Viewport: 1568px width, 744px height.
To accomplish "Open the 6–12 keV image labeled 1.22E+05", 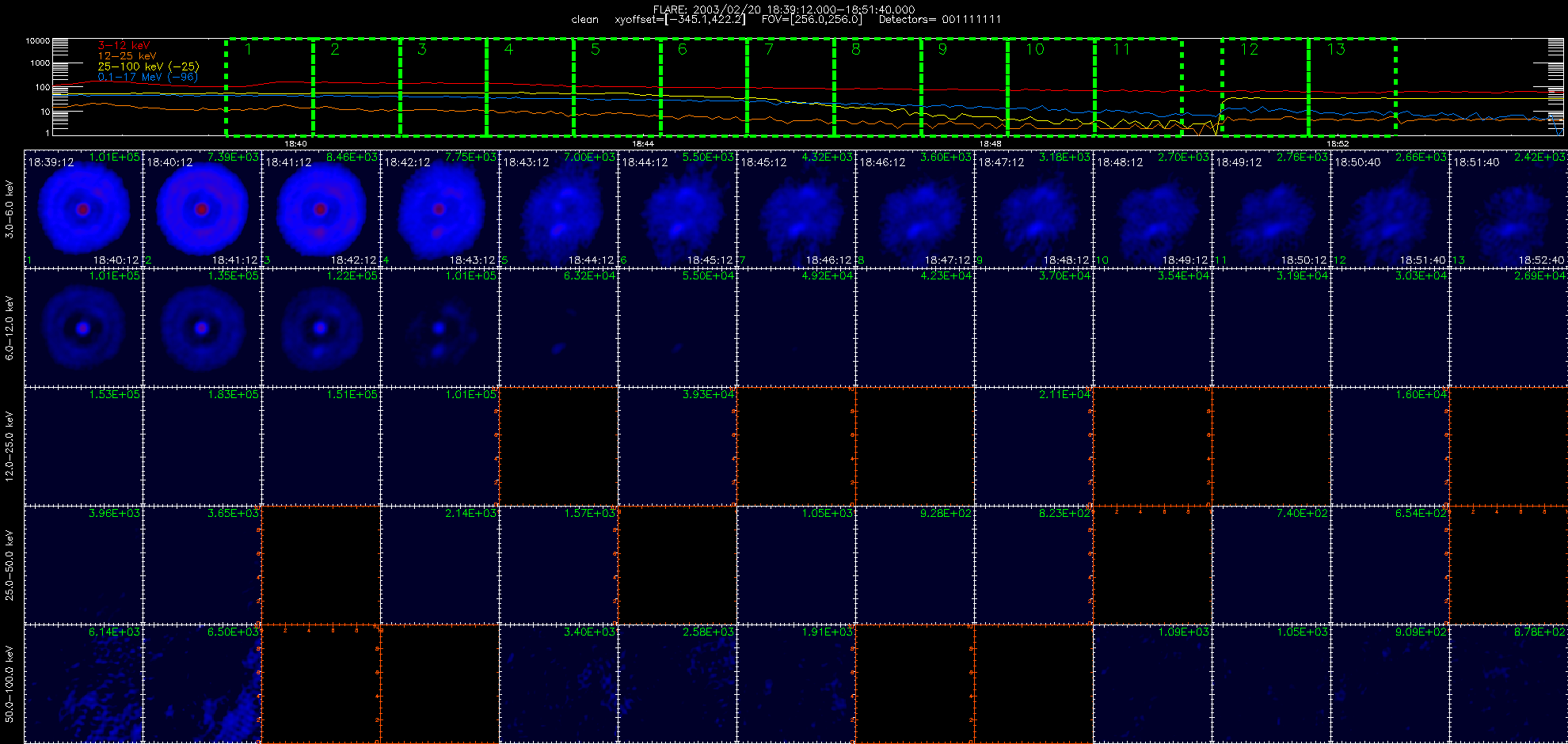I will 321,328.
